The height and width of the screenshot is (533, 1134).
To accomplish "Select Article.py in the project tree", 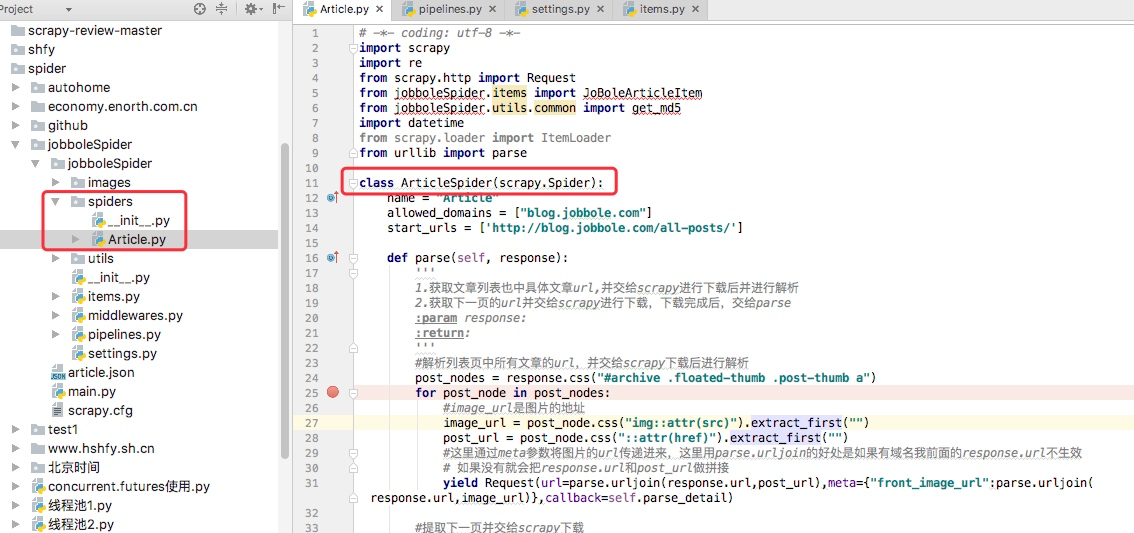I will point(137,239).
